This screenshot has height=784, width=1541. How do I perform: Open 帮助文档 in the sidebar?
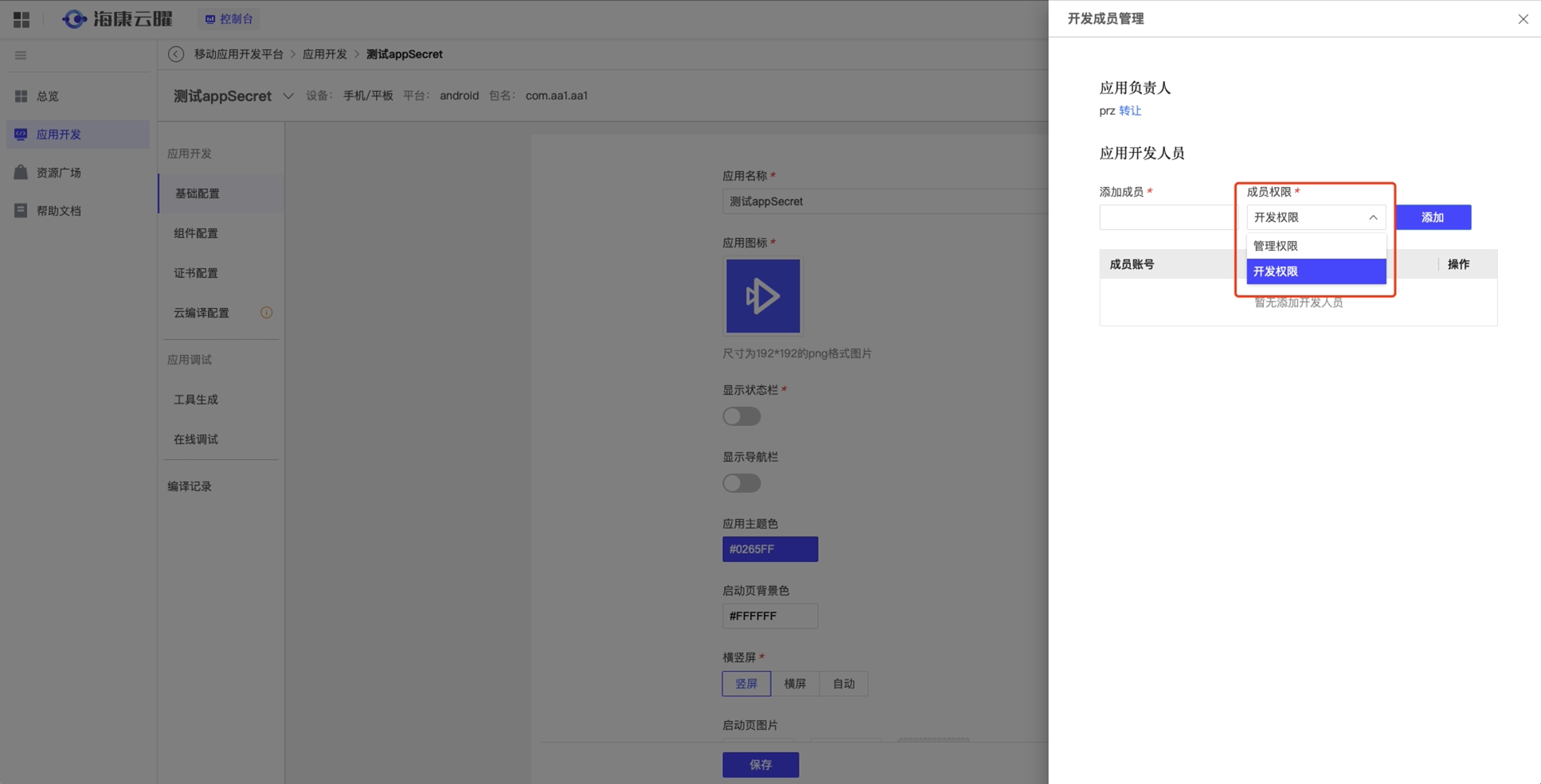(77, 211)
